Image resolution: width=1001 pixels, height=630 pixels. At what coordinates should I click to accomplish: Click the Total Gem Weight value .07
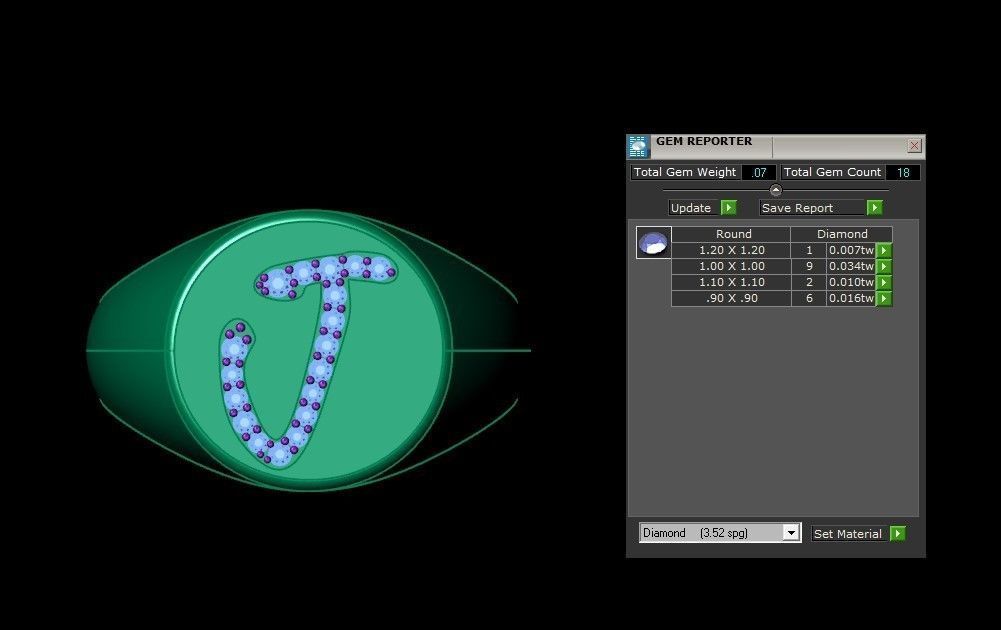tap(758, 172)
